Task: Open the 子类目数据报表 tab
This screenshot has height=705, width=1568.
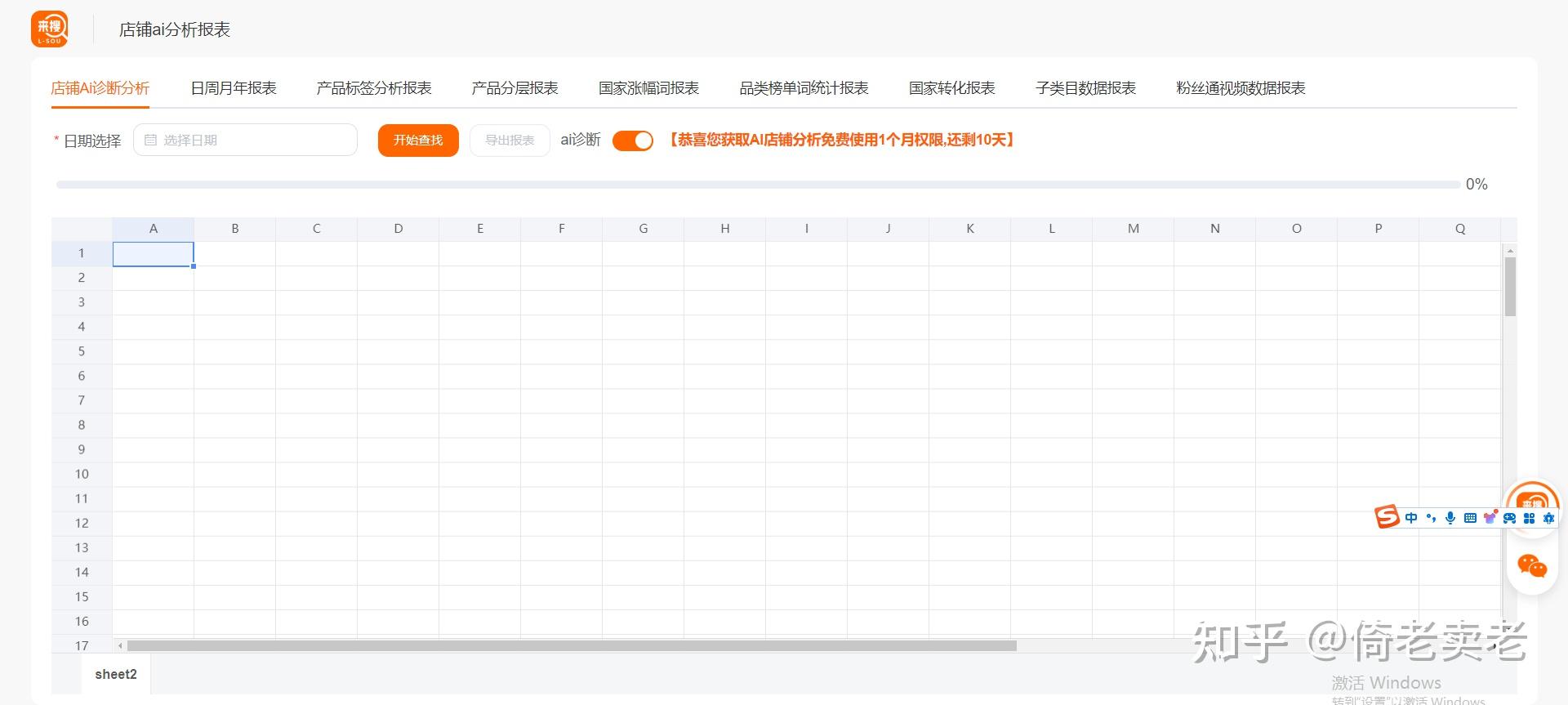Action: click(x=1085, y=88)
